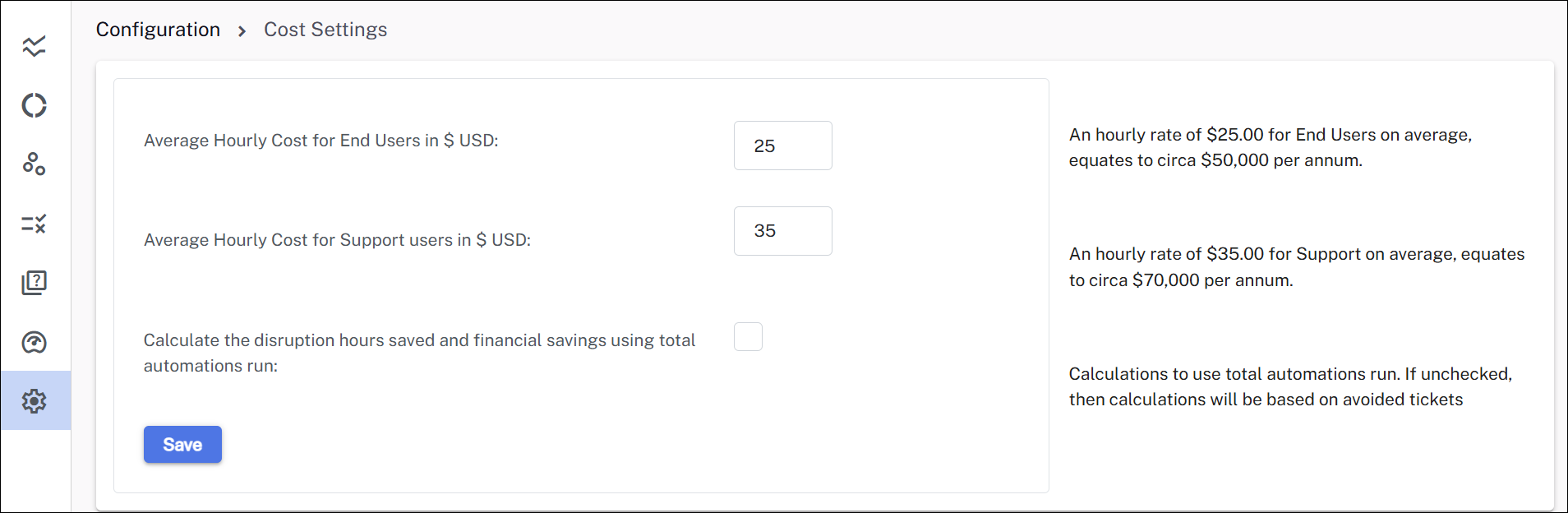Image resolution: width=1568 pixels, height=513 pixels.
Task: Open the trend lines icon in sidebar
Action: [35, 46]
